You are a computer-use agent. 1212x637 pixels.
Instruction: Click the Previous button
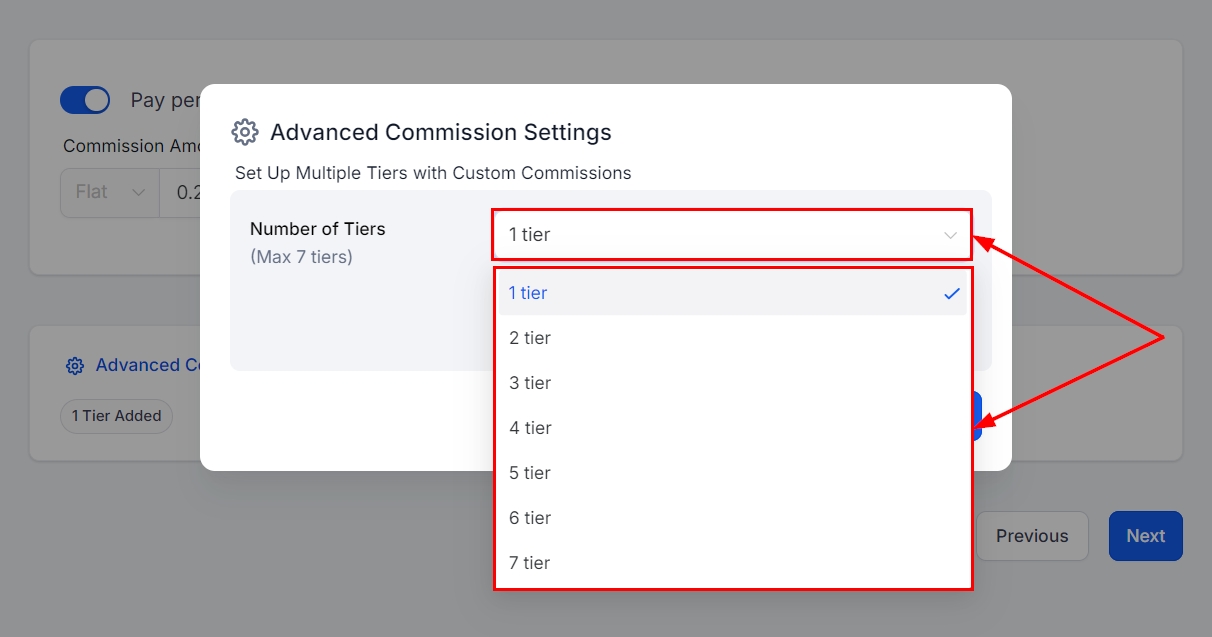1032,536
